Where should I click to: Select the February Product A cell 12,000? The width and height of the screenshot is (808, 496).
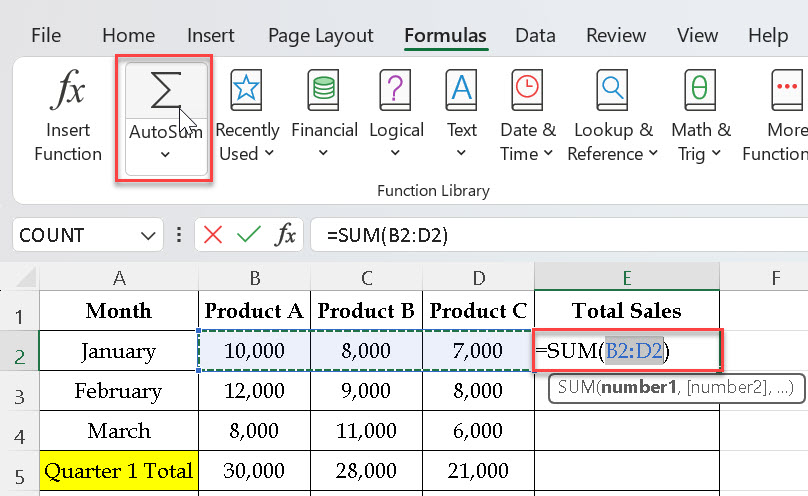[x=255, y=391]
